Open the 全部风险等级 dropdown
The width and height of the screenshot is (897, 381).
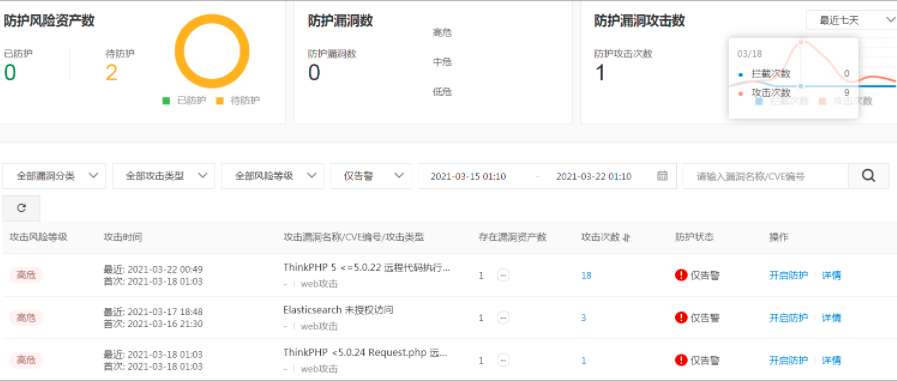tap(272, 176)
